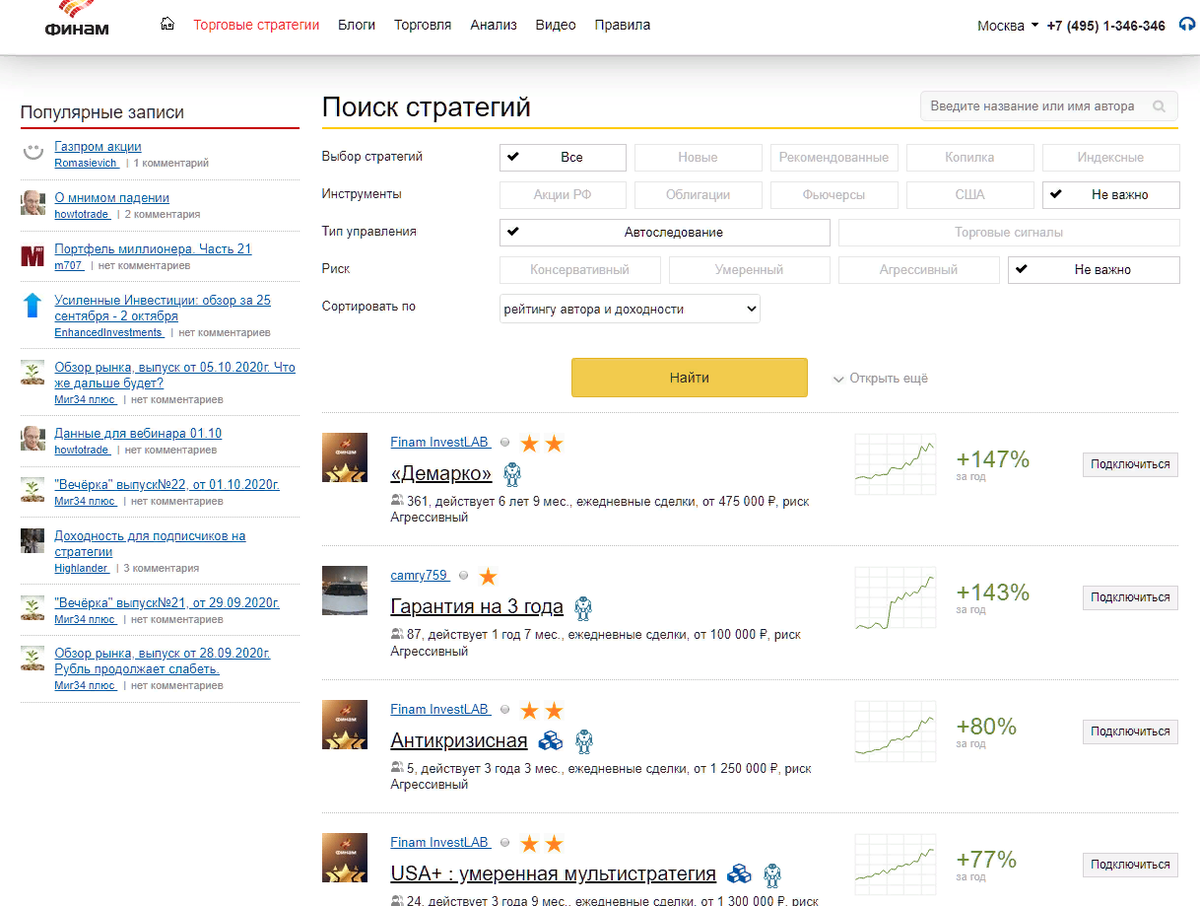This screenshot has height=906, width=1200.
Task: Click the robot icon next to Гарантия на 3 года
Action: click(582, 608)
